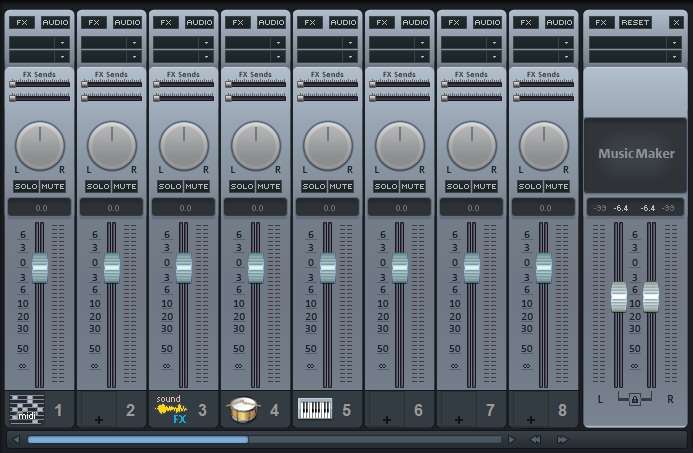This screenshot has height=453, width=693.
Task: Click the master FX button
Action: click(x=601, y=23)
